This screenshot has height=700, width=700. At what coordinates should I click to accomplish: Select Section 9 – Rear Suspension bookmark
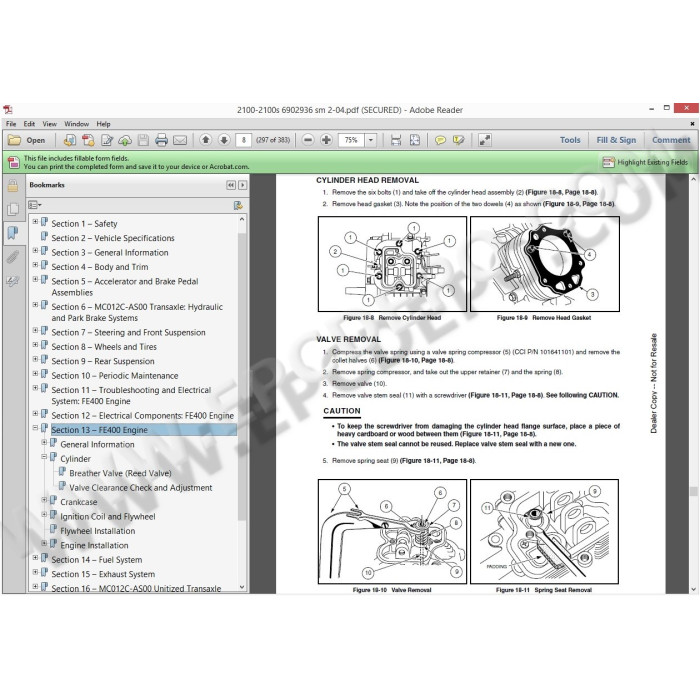(x=103, y=361)
